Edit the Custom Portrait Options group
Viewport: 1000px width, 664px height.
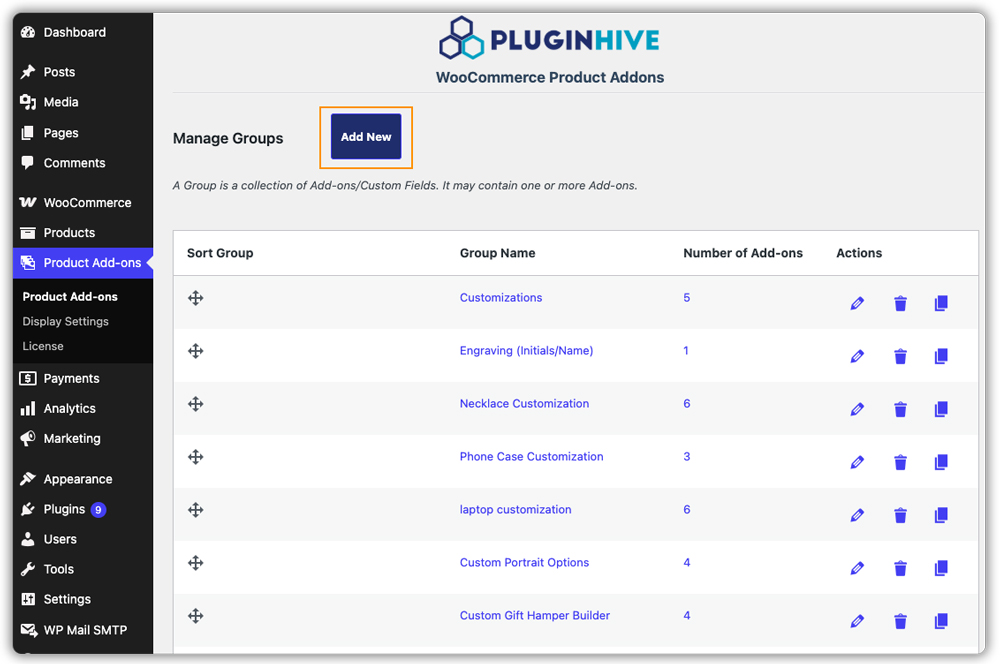[x=857, y=568]
